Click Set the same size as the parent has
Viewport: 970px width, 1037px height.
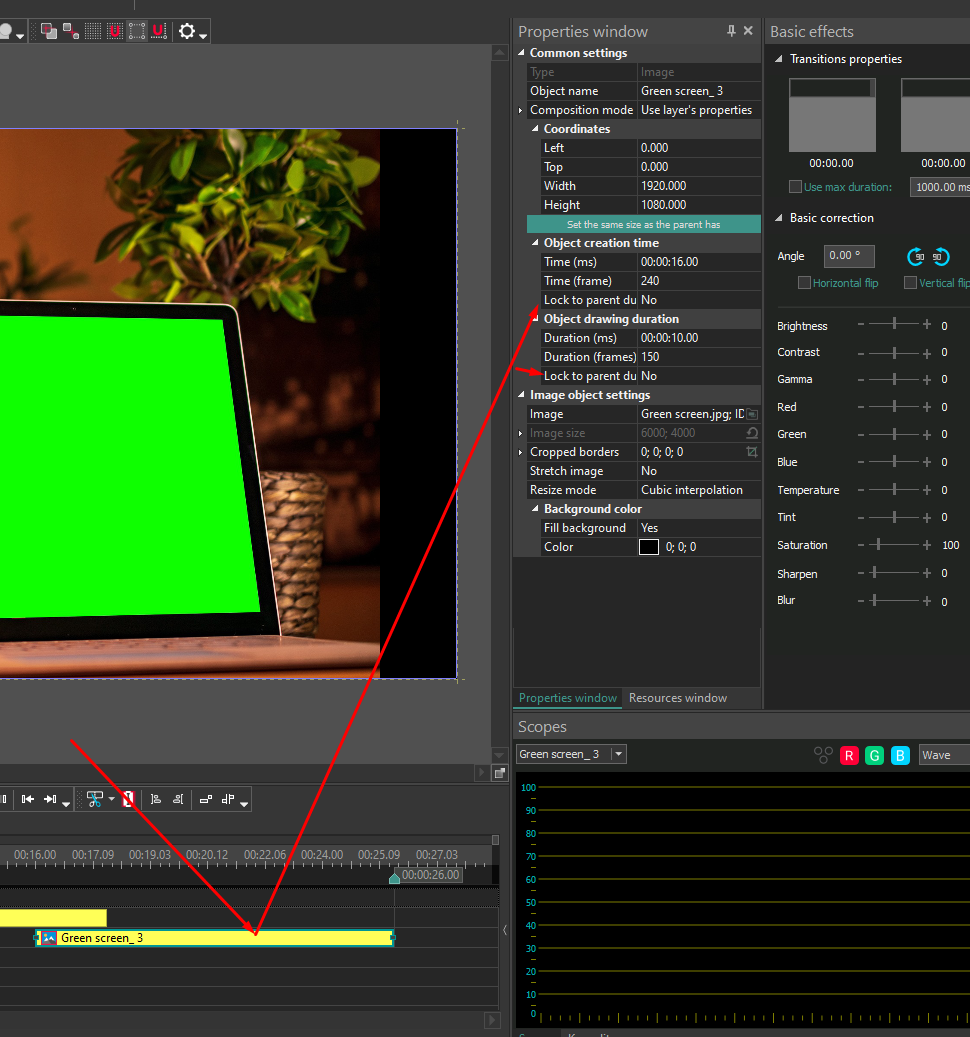click(644, 224)
